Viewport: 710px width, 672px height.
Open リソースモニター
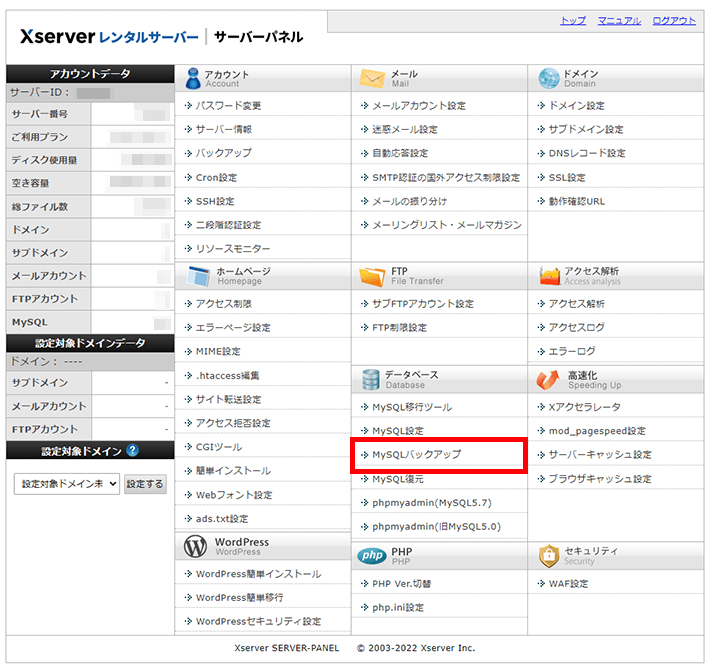(233, 249)
